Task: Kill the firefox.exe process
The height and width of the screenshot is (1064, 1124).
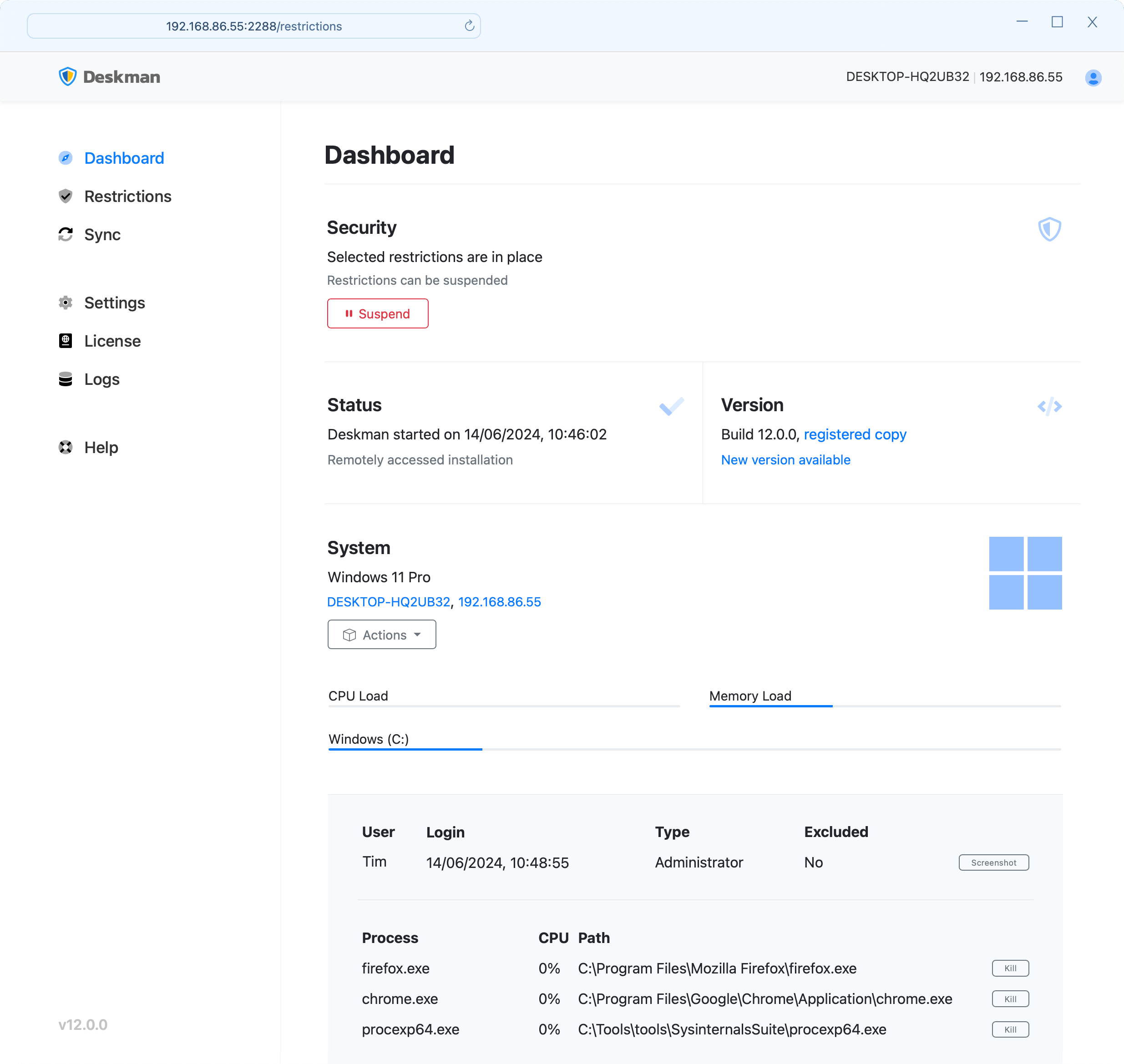Action: coord(1010,968)
